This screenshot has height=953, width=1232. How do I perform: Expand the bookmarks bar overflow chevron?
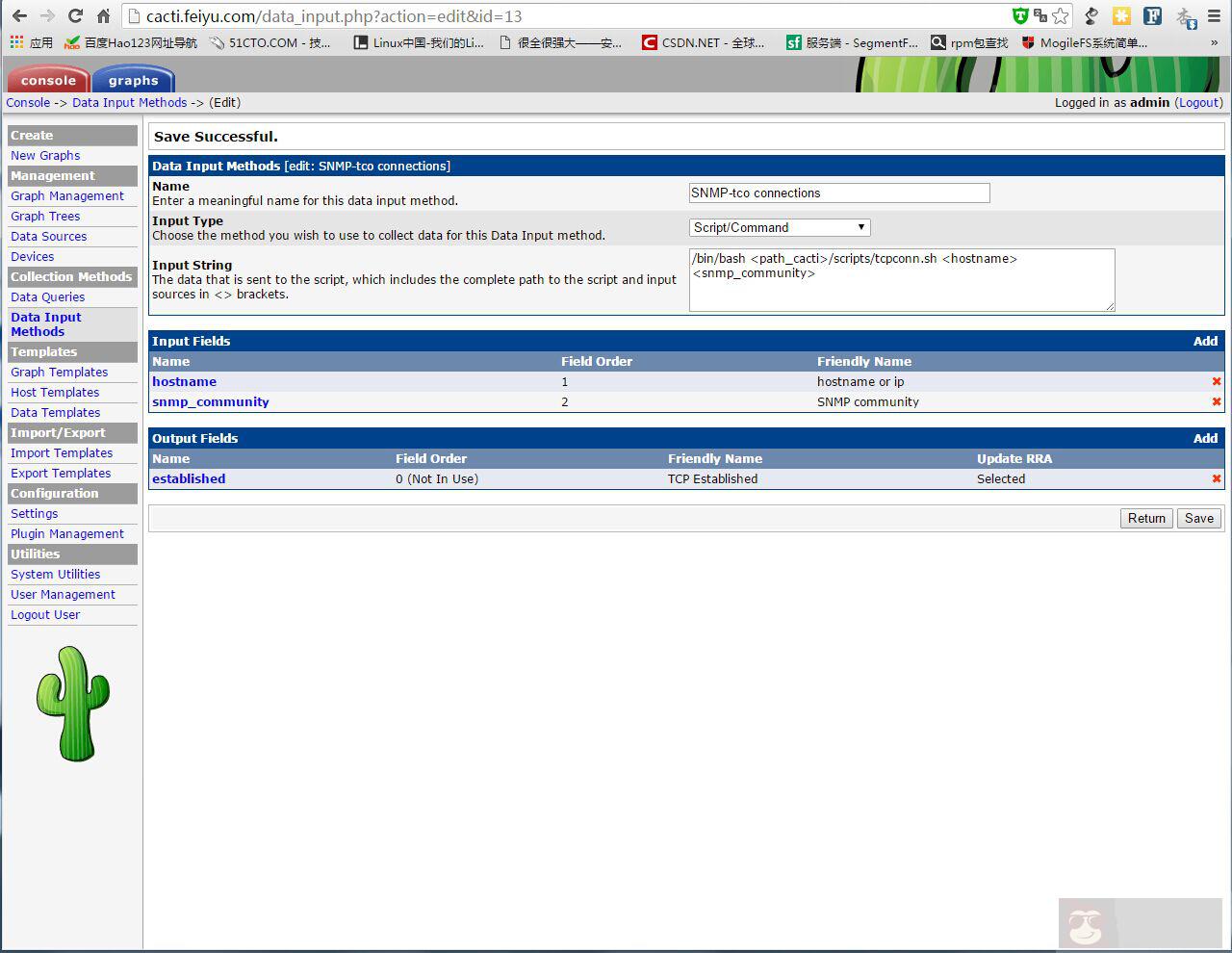[x=1214, y=43]
